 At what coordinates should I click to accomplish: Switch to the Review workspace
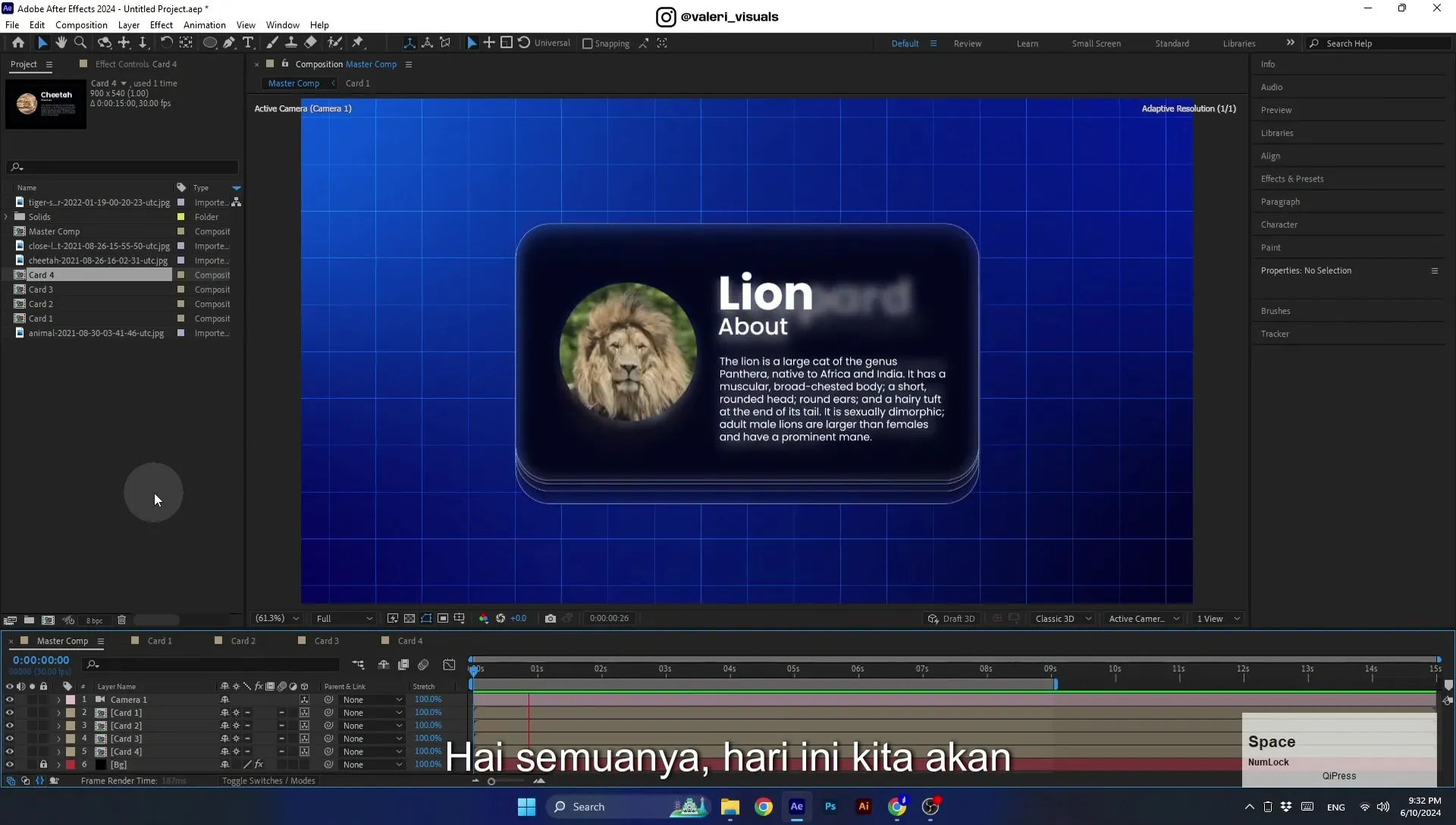968,44
